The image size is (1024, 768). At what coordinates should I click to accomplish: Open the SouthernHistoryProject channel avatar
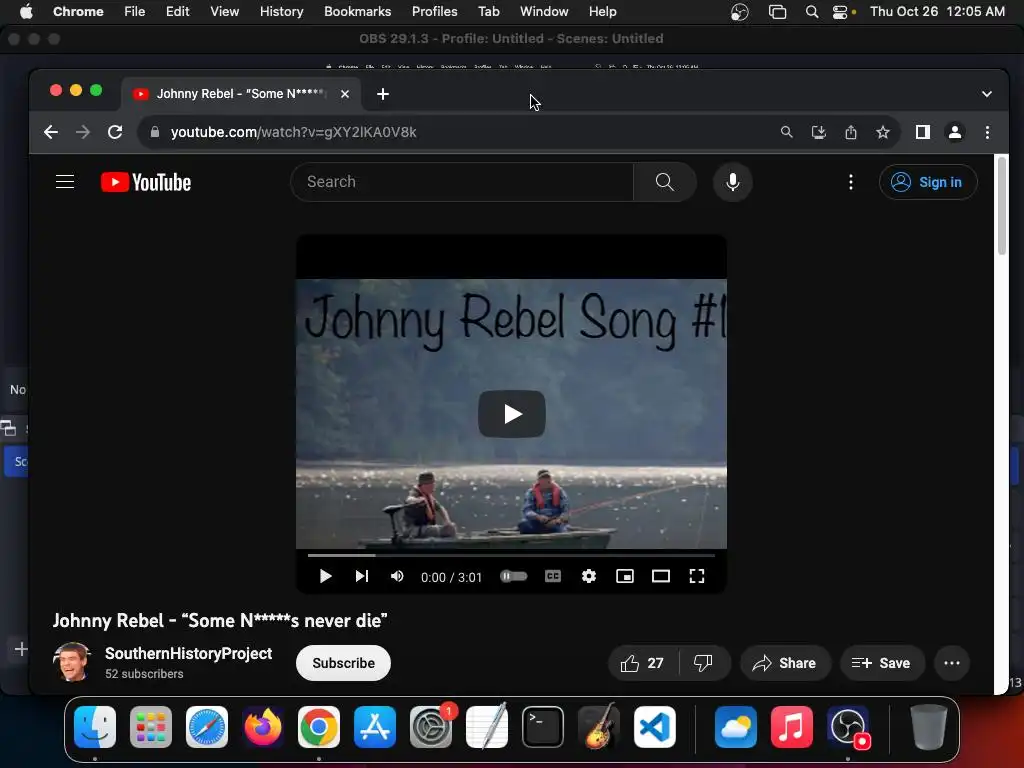point(72,662)
